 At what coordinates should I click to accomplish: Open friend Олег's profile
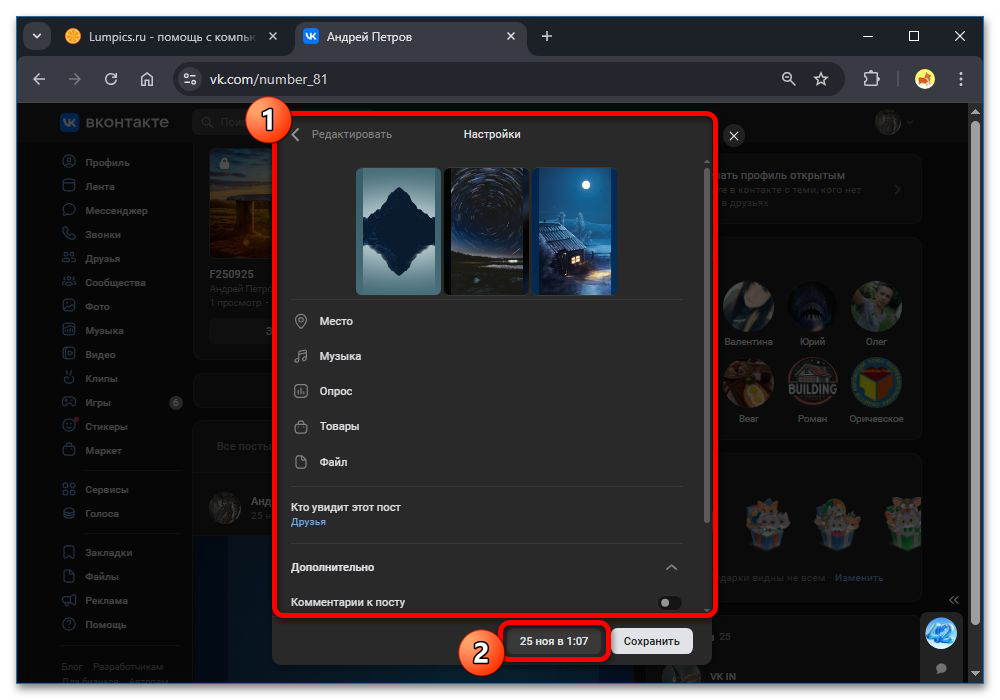pos(876,314)
